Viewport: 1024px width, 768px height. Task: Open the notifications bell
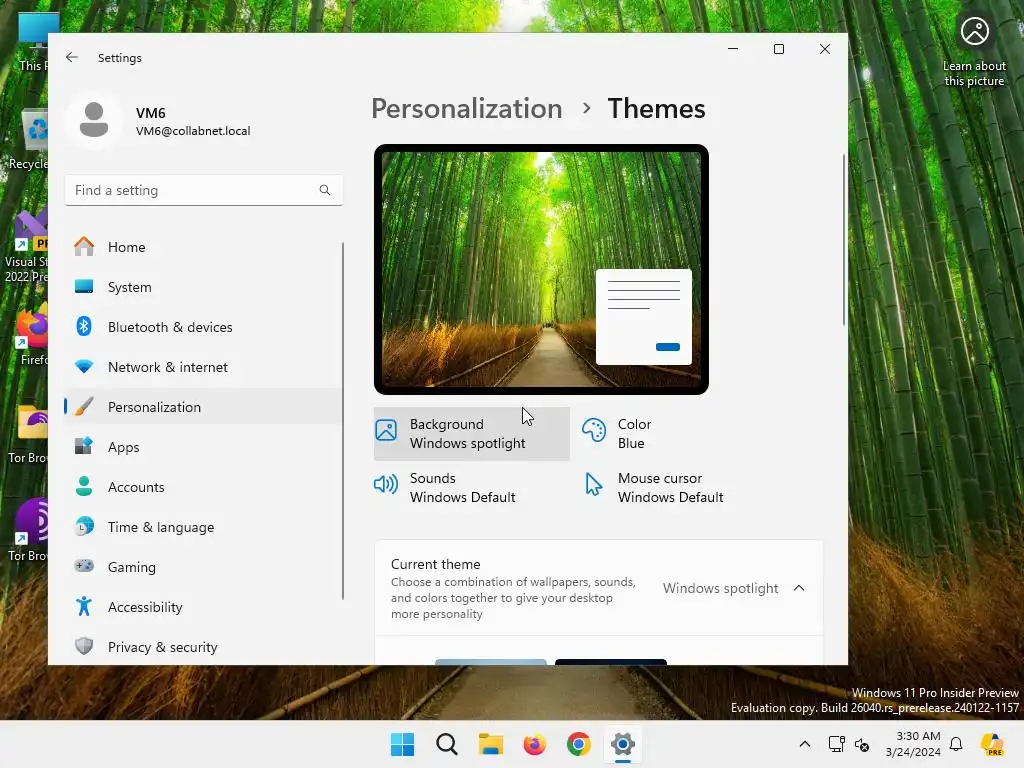956,744
